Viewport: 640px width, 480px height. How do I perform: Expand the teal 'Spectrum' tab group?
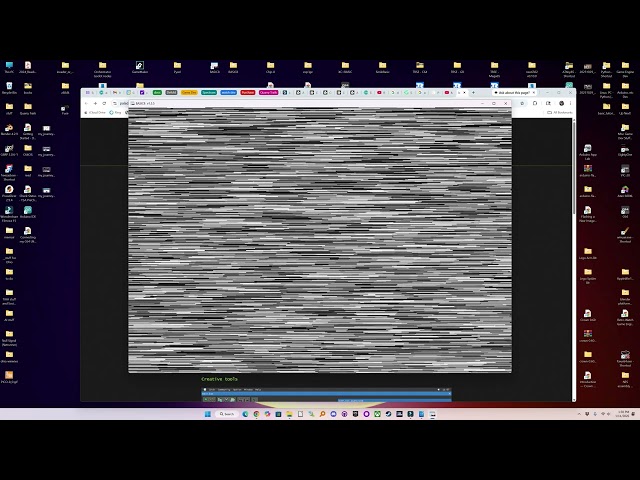coord(209,93)
